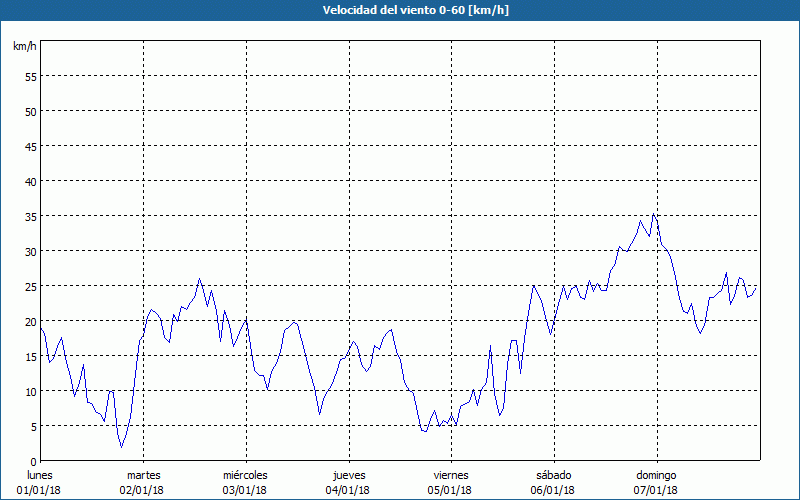The height and width of the screenshot is (500, 800).
Task: Select the 'miércoles' day label
Action: 245,474
